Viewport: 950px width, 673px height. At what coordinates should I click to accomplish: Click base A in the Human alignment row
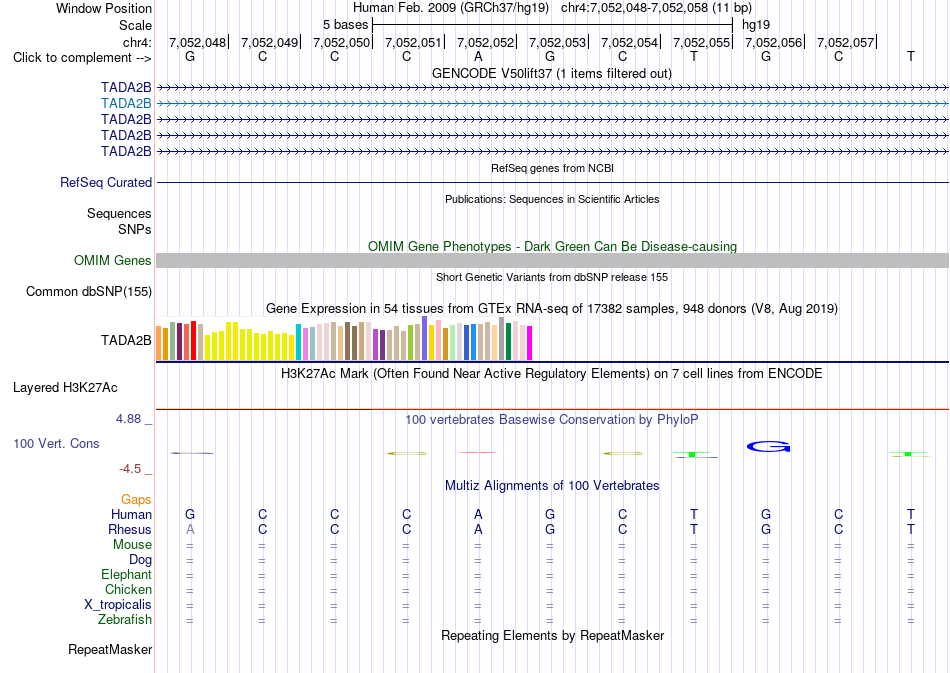[478, 514]
